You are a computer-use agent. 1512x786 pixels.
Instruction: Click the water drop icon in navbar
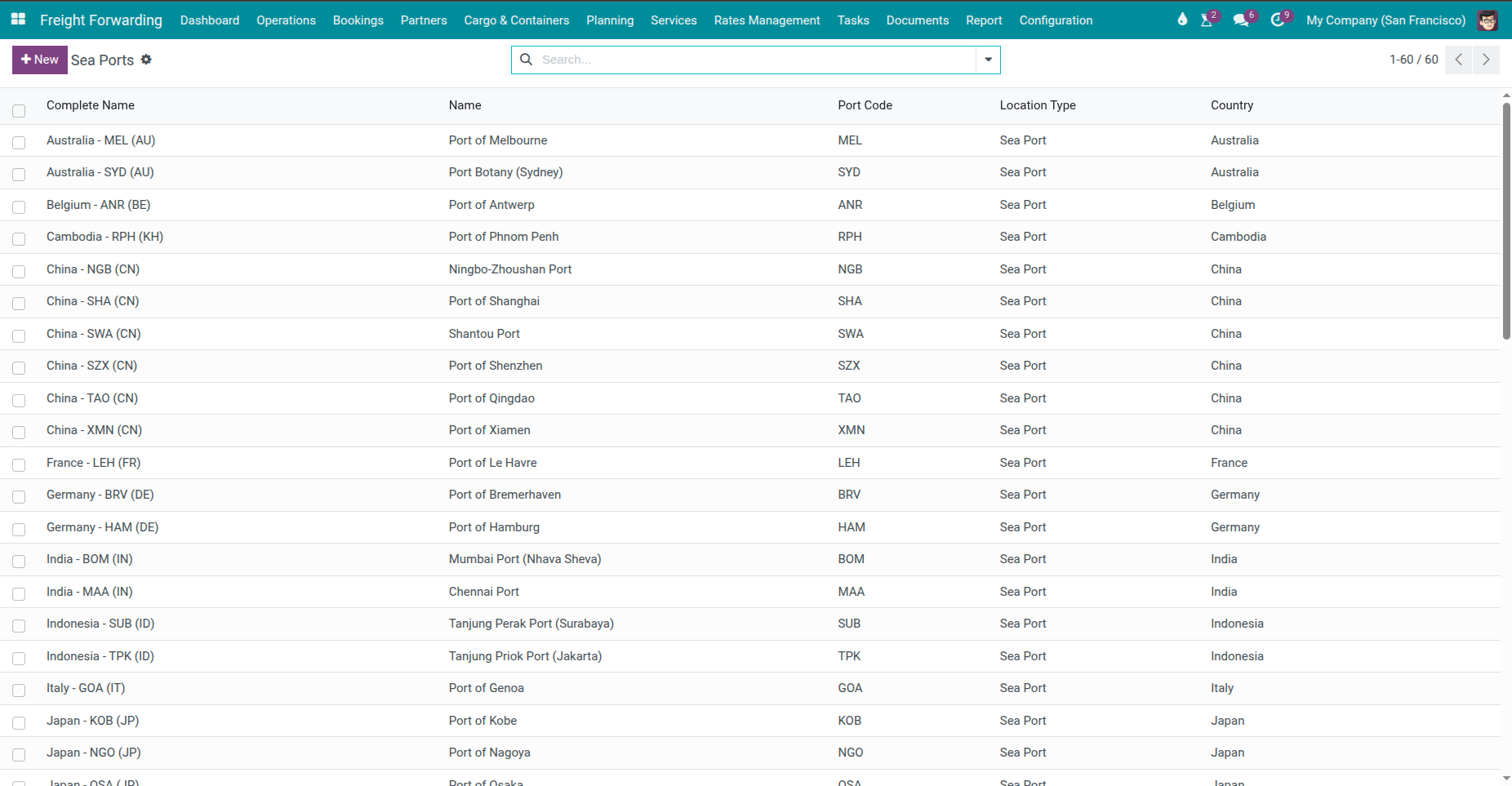[1182, 20]
